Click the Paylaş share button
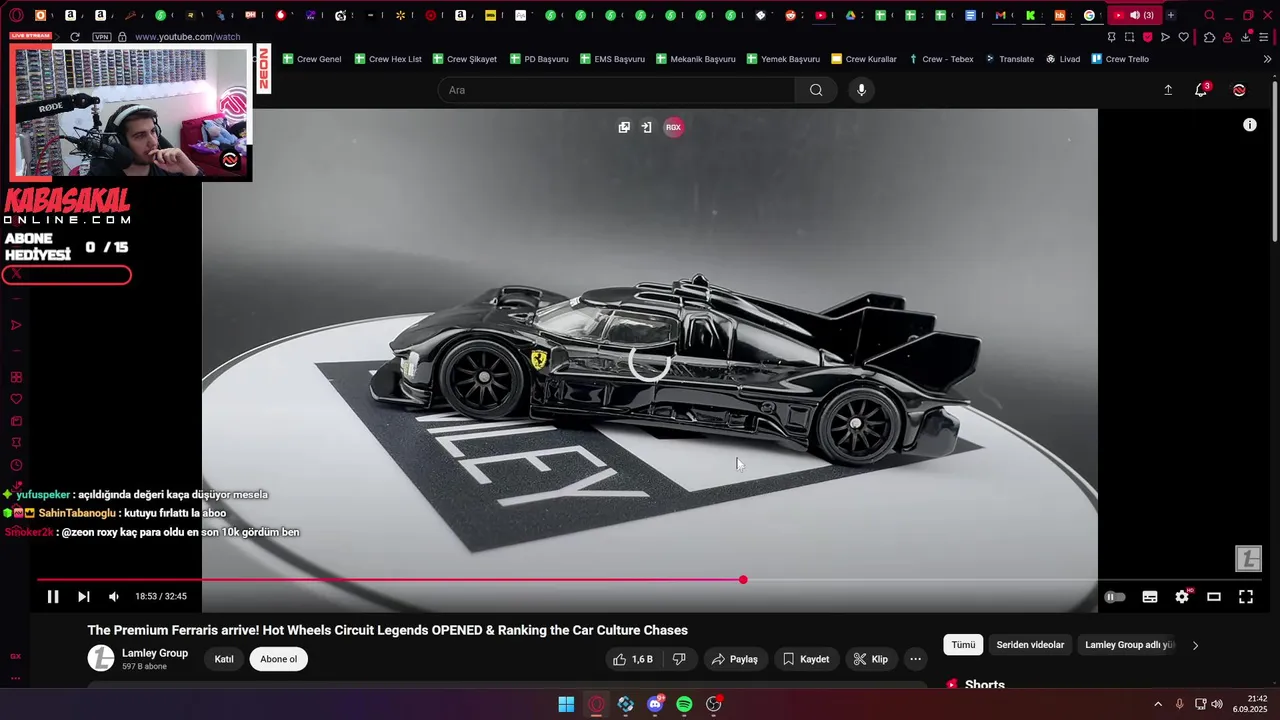The image size is (1280, 720). 735,659
